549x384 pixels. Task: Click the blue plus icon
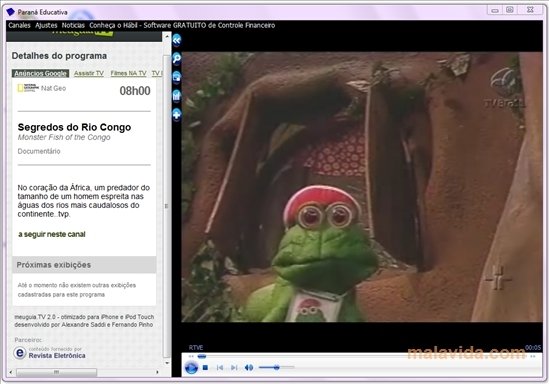click(177, 114)
